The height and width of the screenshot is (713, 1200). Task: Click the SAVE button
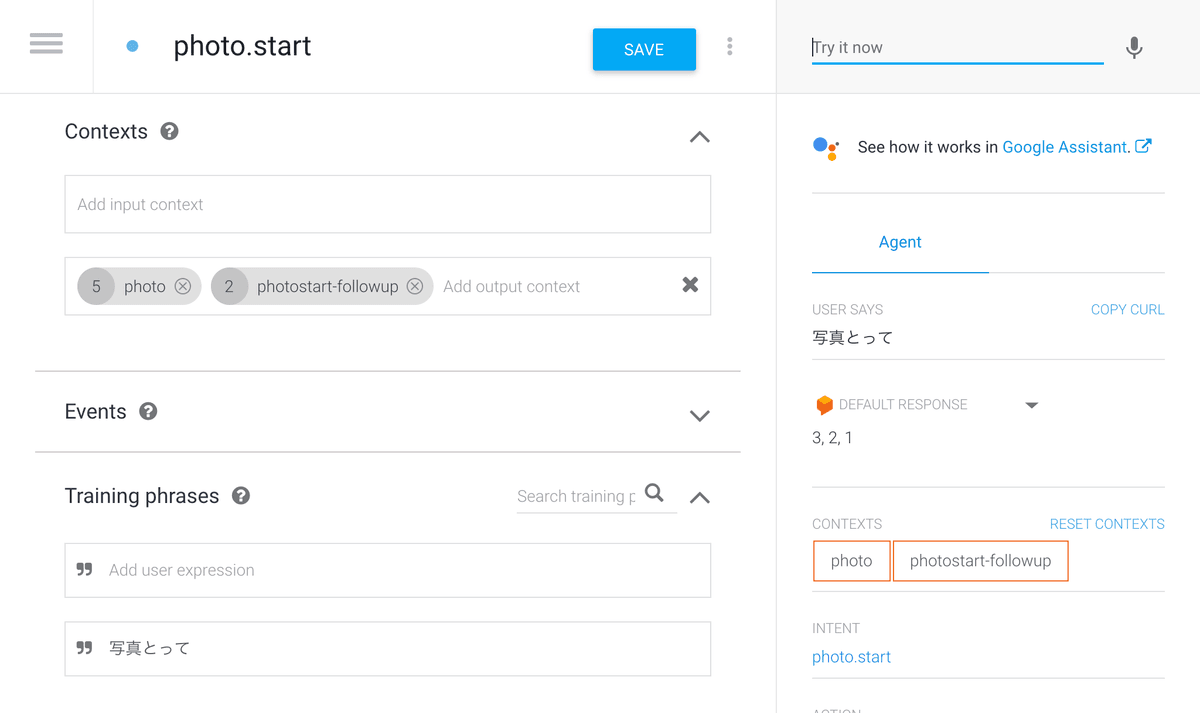point(644,49)
